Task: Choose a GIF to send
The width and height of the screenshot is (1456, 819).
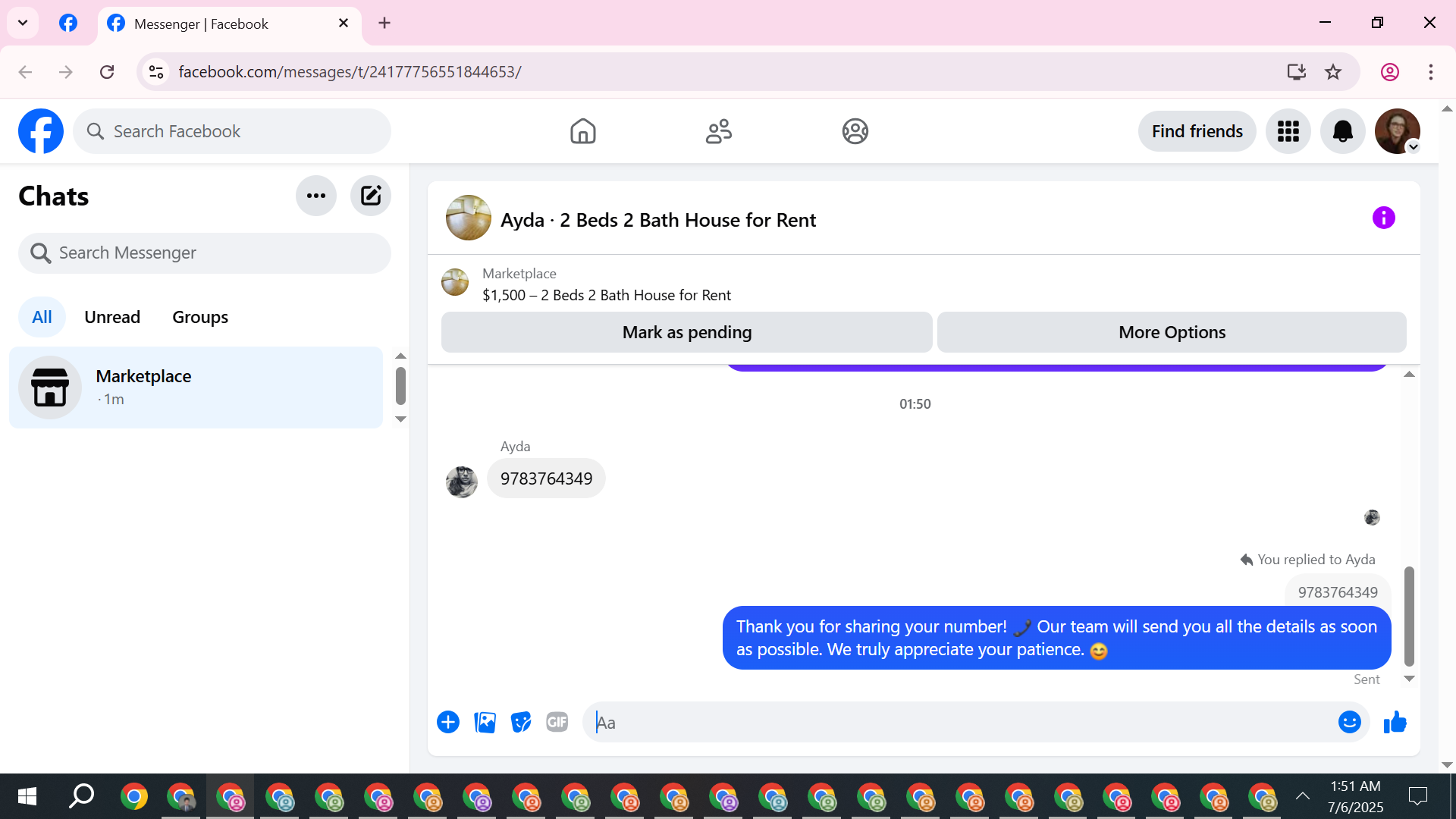Action: (x=557, y=723)
